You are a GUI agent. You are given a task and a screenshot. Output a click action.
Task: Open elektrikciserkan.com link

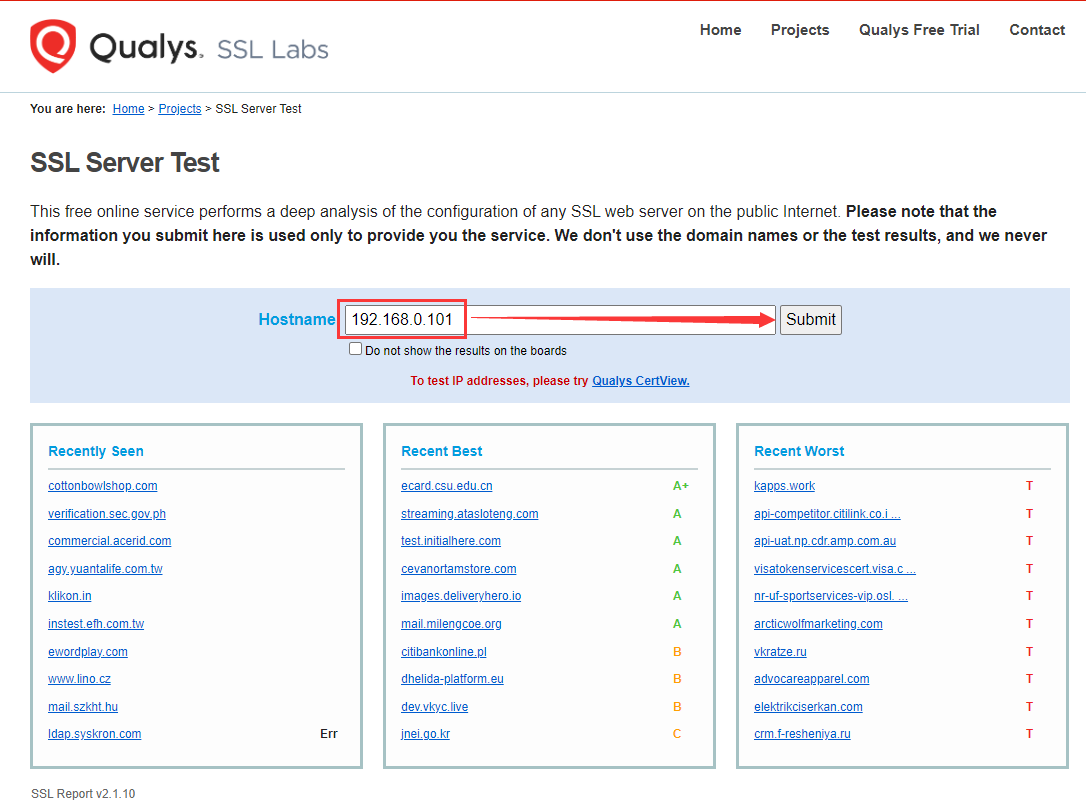coord(808,707)
